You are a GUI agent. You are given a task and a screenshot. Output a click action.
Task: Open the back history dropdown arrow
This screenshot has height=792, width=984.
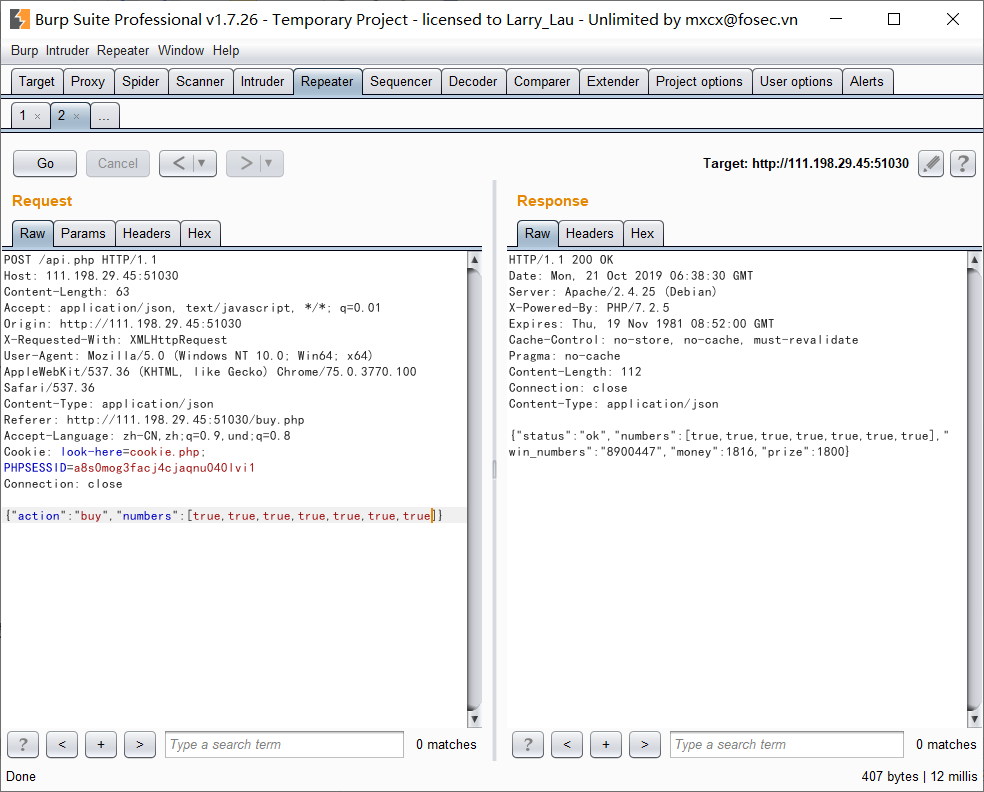click(x=202, y=164)
